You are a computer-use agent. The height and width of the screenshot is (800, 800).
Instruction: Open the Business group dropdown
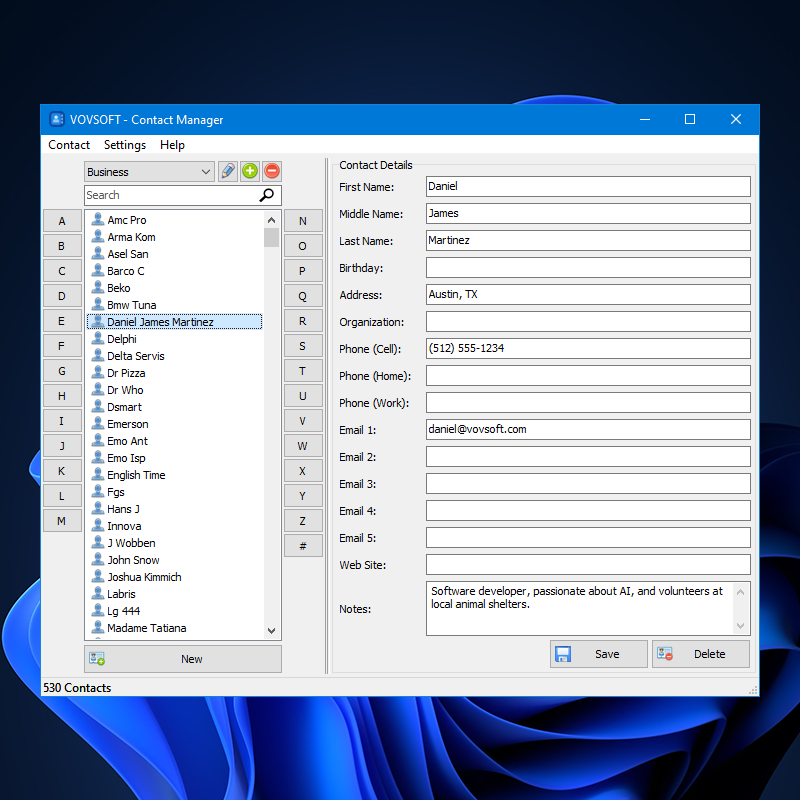[x=148, y=171]
